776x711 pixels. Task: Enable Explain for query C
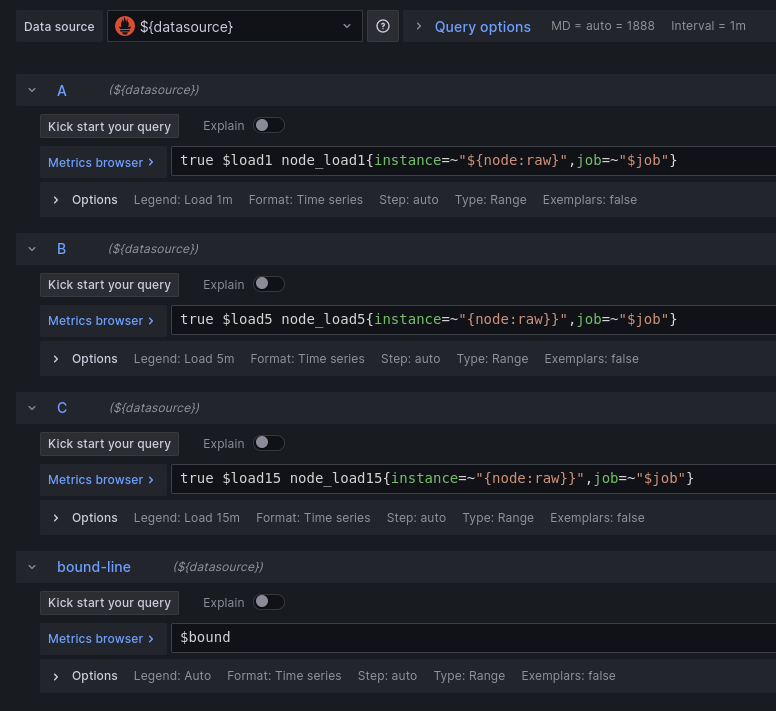[x=268, y=443]
